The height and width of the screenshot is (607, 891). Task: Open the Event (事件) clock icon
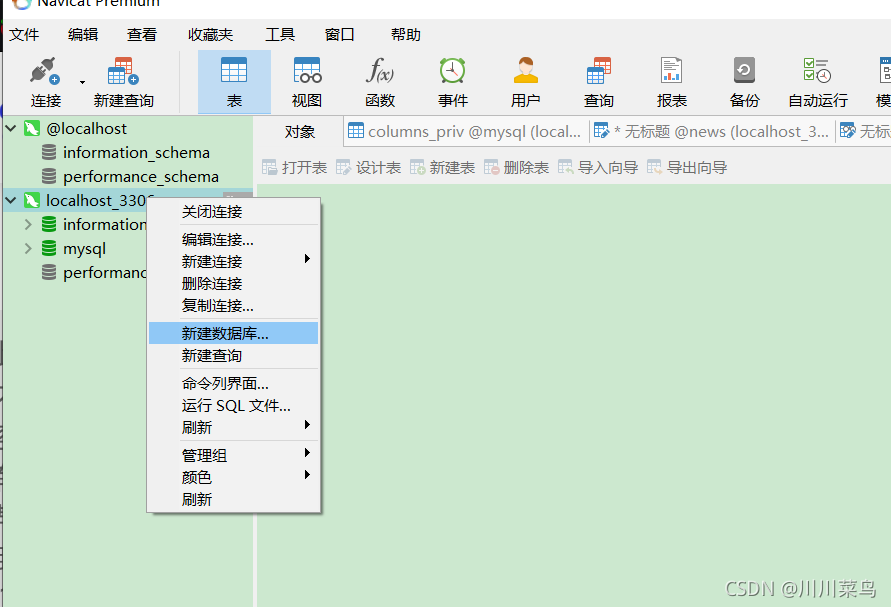[x=452, y=70]
